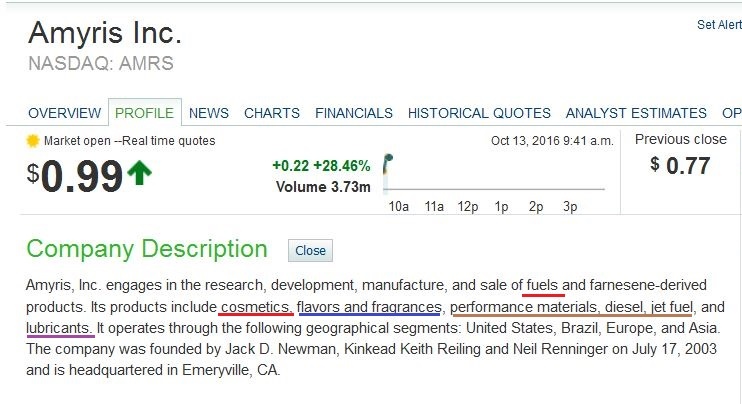Open the Analyst Estimates tab

(636, 113)
